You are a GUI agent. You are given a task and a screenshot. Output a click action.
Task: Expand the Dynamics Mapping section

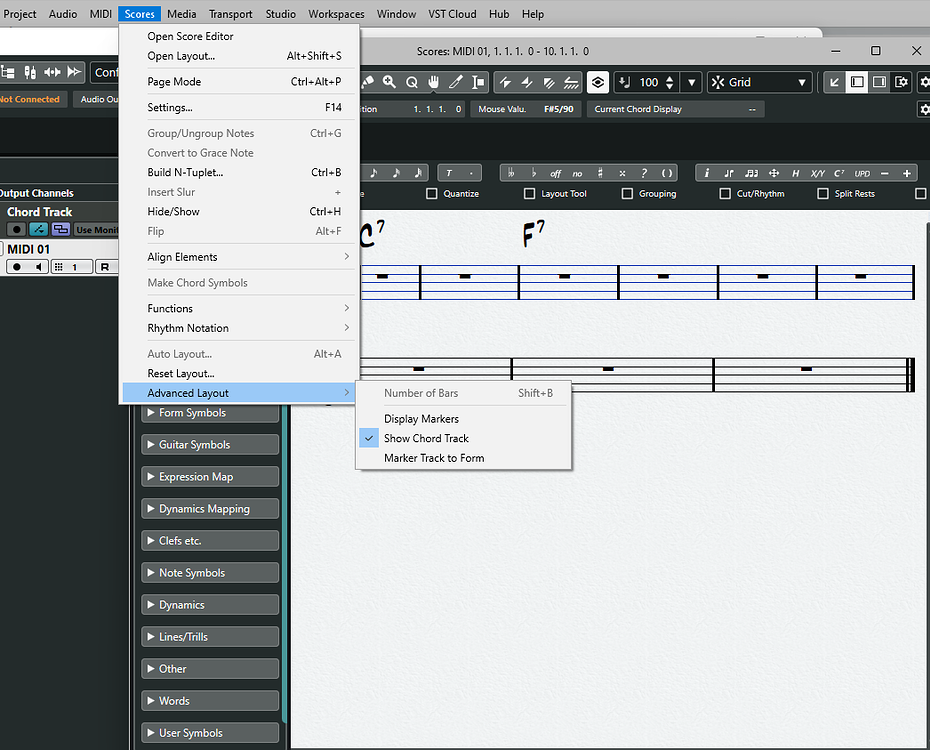point(210,508)
